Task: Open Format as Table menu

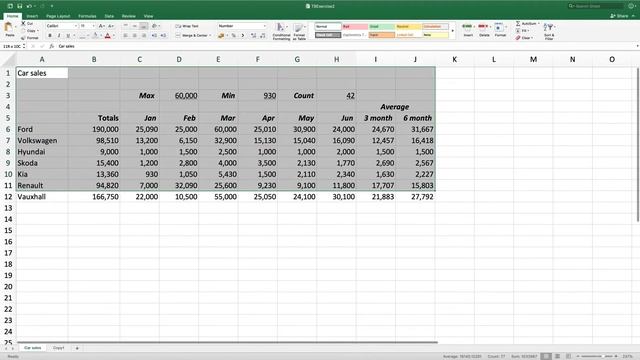Action: point(299,31)
